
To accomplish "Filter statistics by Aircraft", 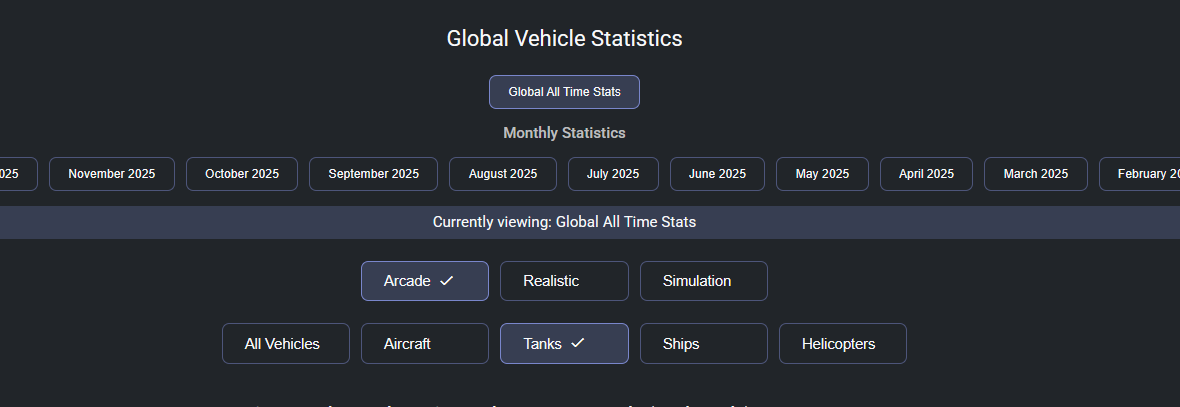I will click(425, 344).
